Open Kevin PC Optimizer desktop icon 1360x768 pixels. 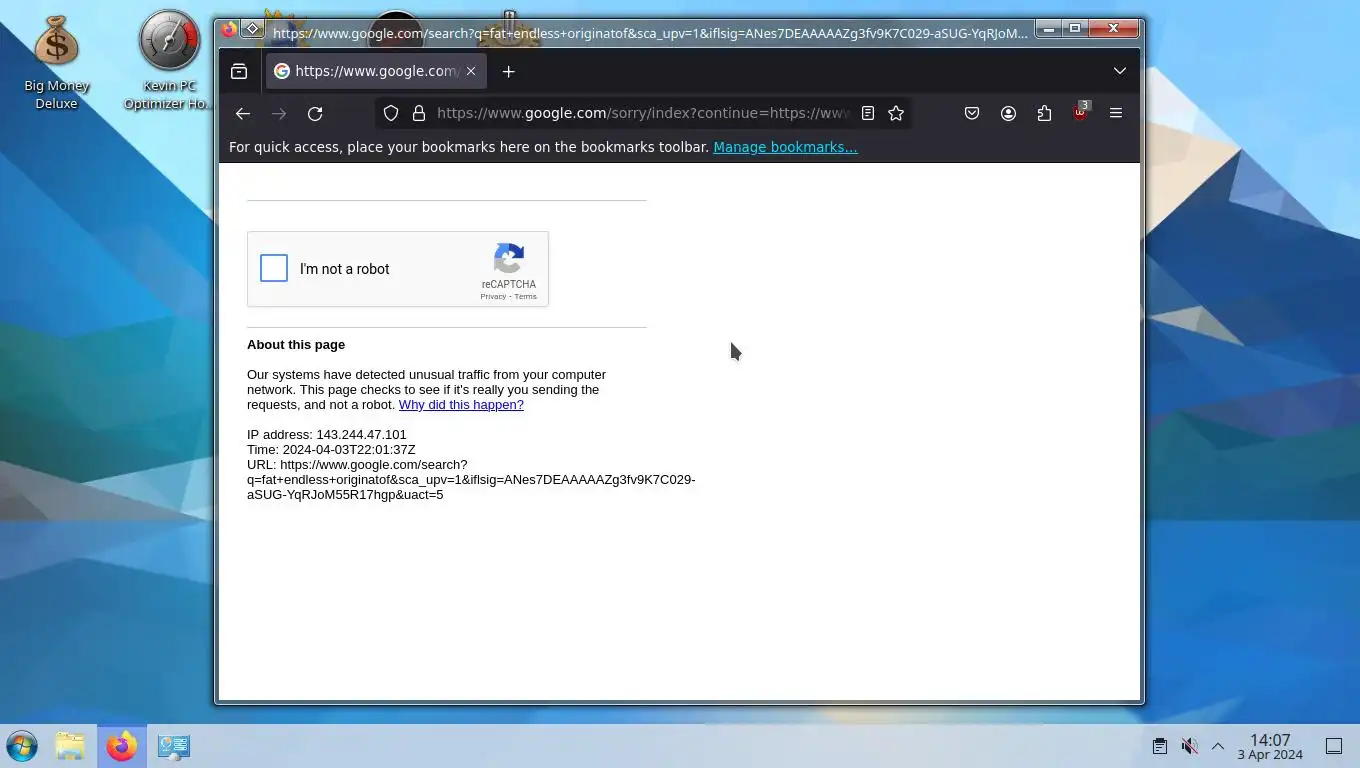(169, 60)
